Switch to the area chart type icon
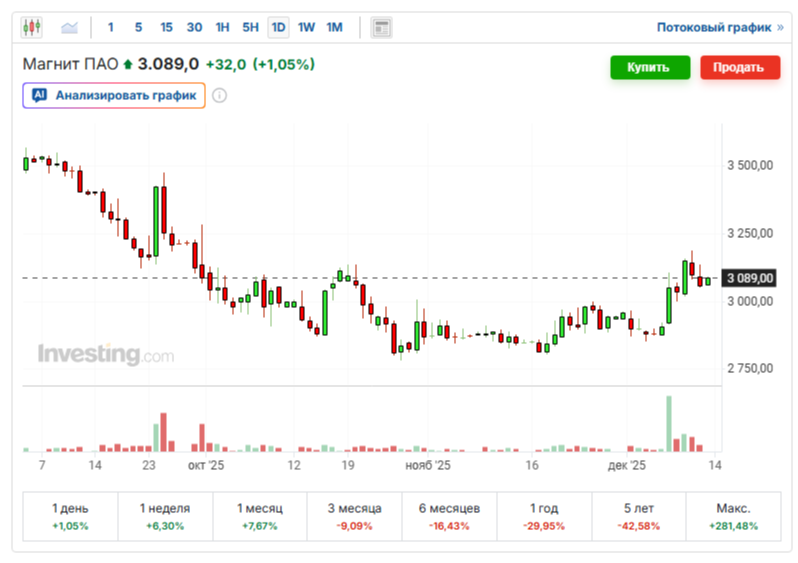The height and width of the screenshot is (563, 798). tap(69, 27)
